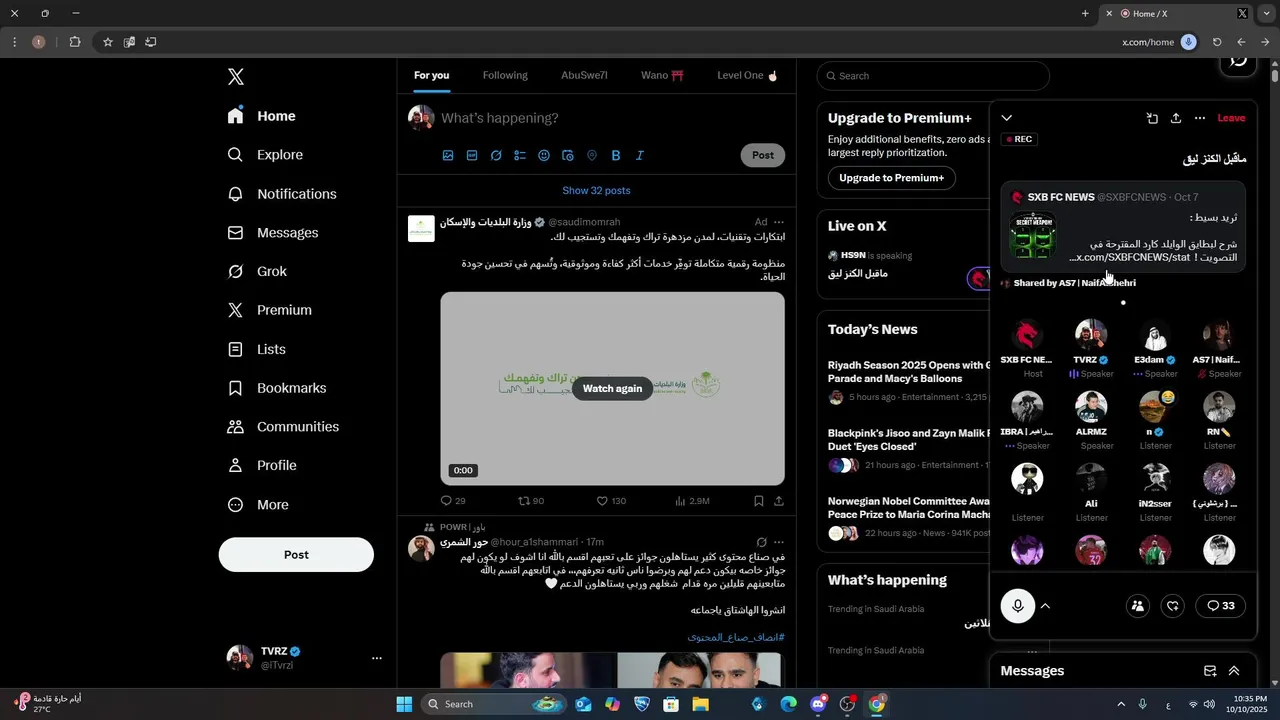Viewport: 1280px width, 720px height.
Task: Open emoji picker in composer
Action: pyautogui.click(x=544, y=155)
